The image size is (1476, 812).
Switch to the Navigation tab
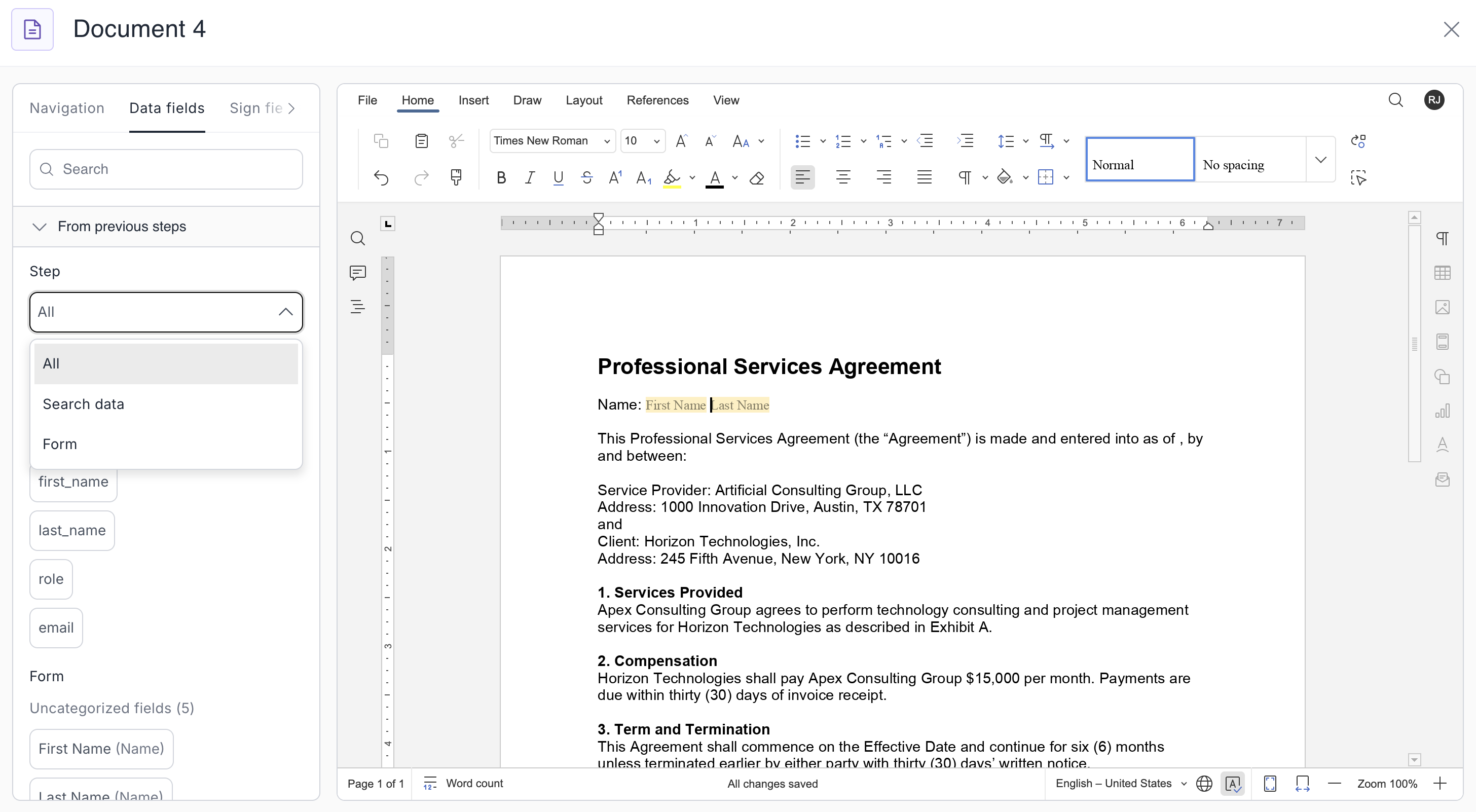pos(67,108)
